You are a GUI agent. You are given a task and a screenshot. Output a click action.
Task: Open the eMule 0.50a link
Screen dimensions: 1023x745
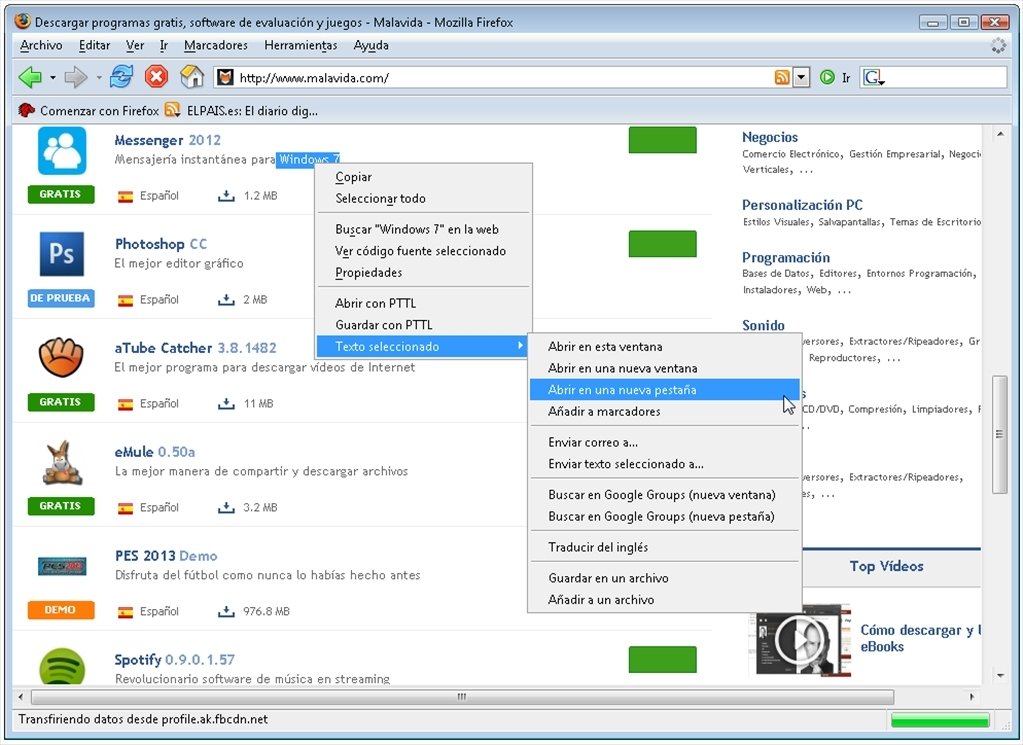tap(155, 451)
